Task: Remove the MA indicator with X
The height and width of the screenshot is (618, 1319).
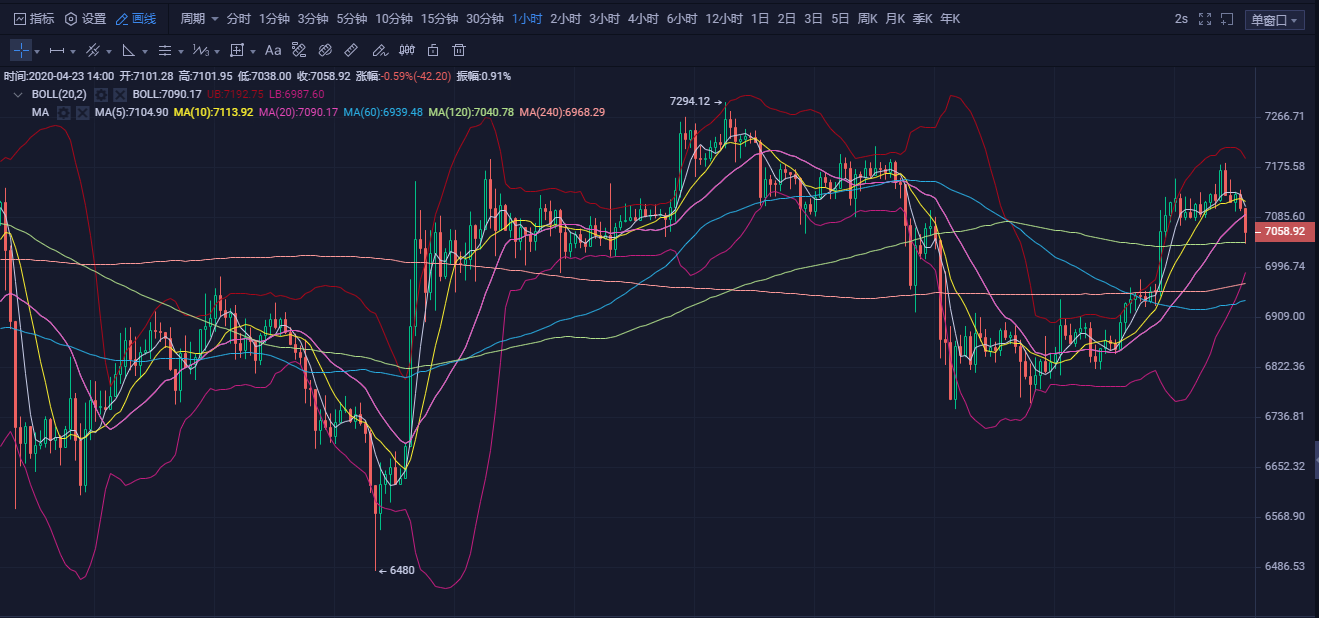Action: point(83,112)
